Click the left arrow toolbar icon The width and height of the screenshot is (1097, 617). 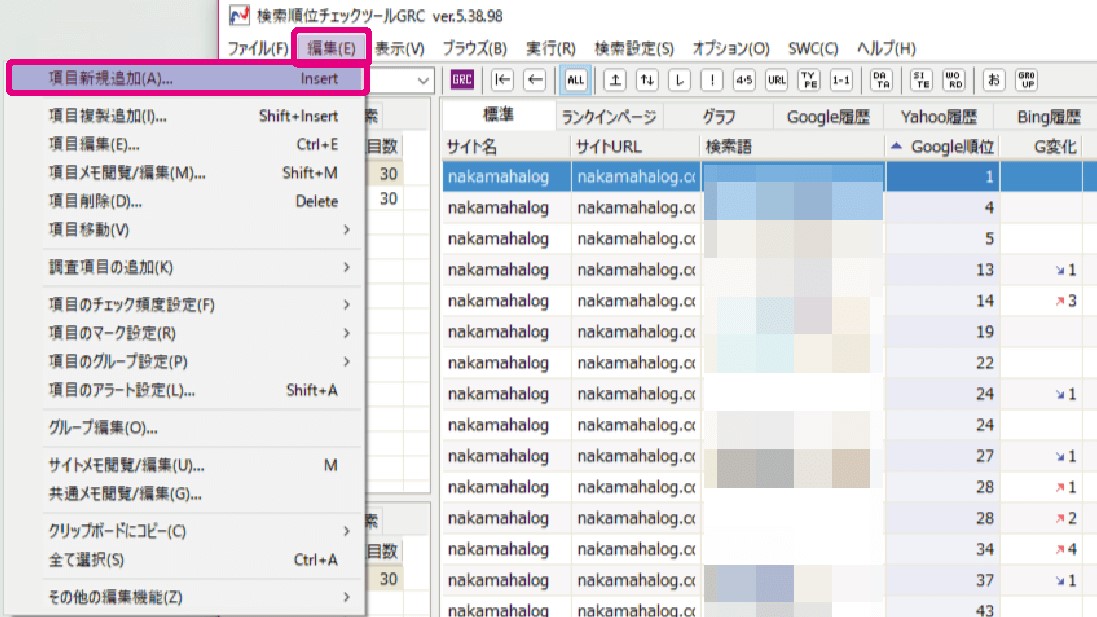tap(535, 80)
